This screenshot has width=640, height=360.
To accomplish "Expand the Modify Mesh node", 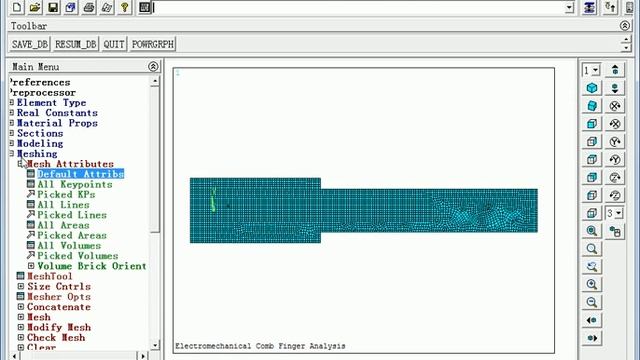I will click(x=21, y=327).
